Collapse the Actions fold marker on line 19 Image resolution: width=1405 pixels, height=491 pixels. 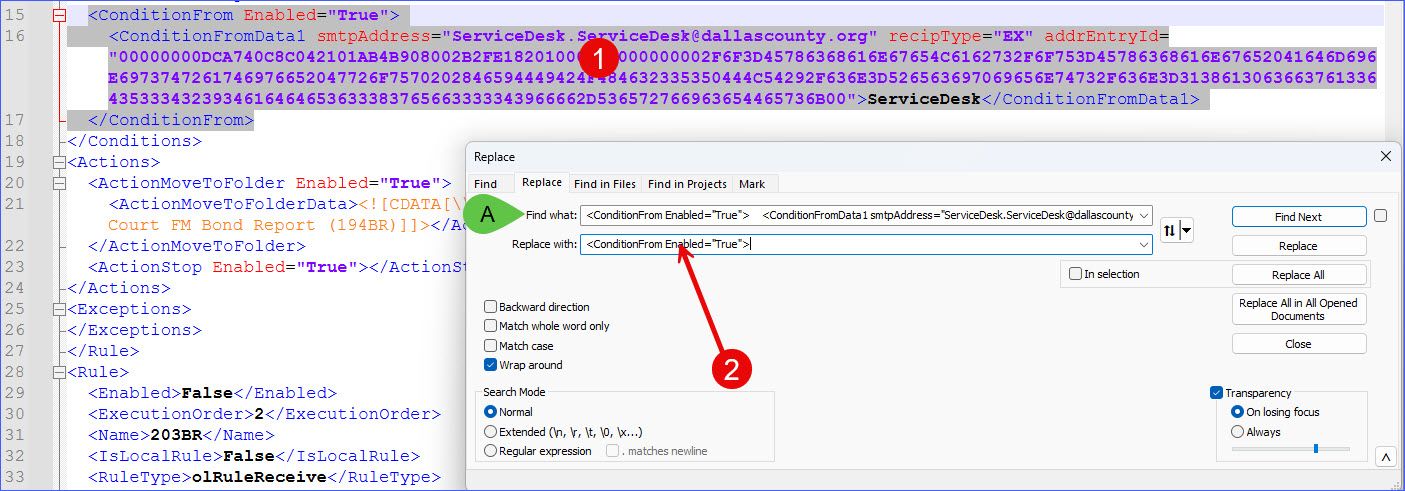point(60,162)
